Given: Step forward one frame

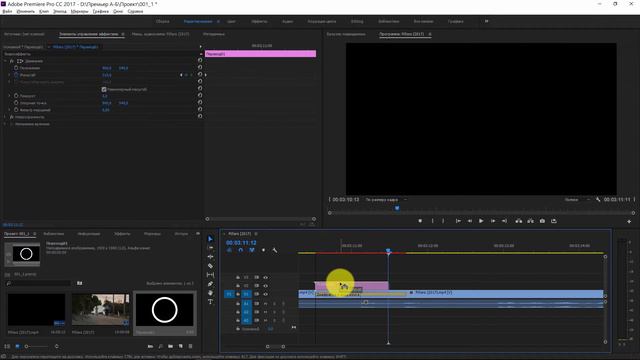Looking at the screenshot, I should 493,221.
